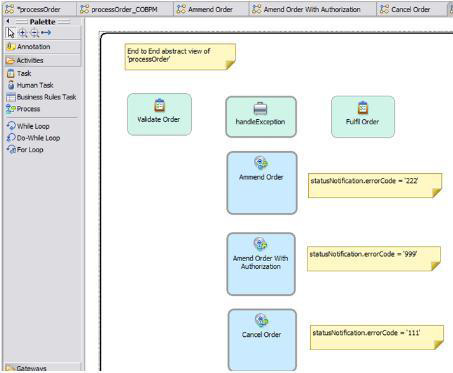Screen dimensions: 453x373
Task: Select the errorCode = '111' annotation
Action: pos(377,337)
